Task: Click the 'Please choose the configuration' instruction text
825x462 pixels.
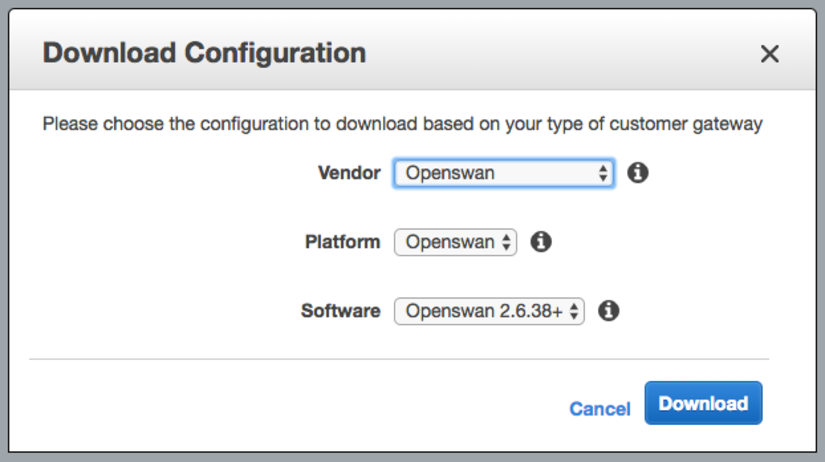Action: (x=403, y=124)
